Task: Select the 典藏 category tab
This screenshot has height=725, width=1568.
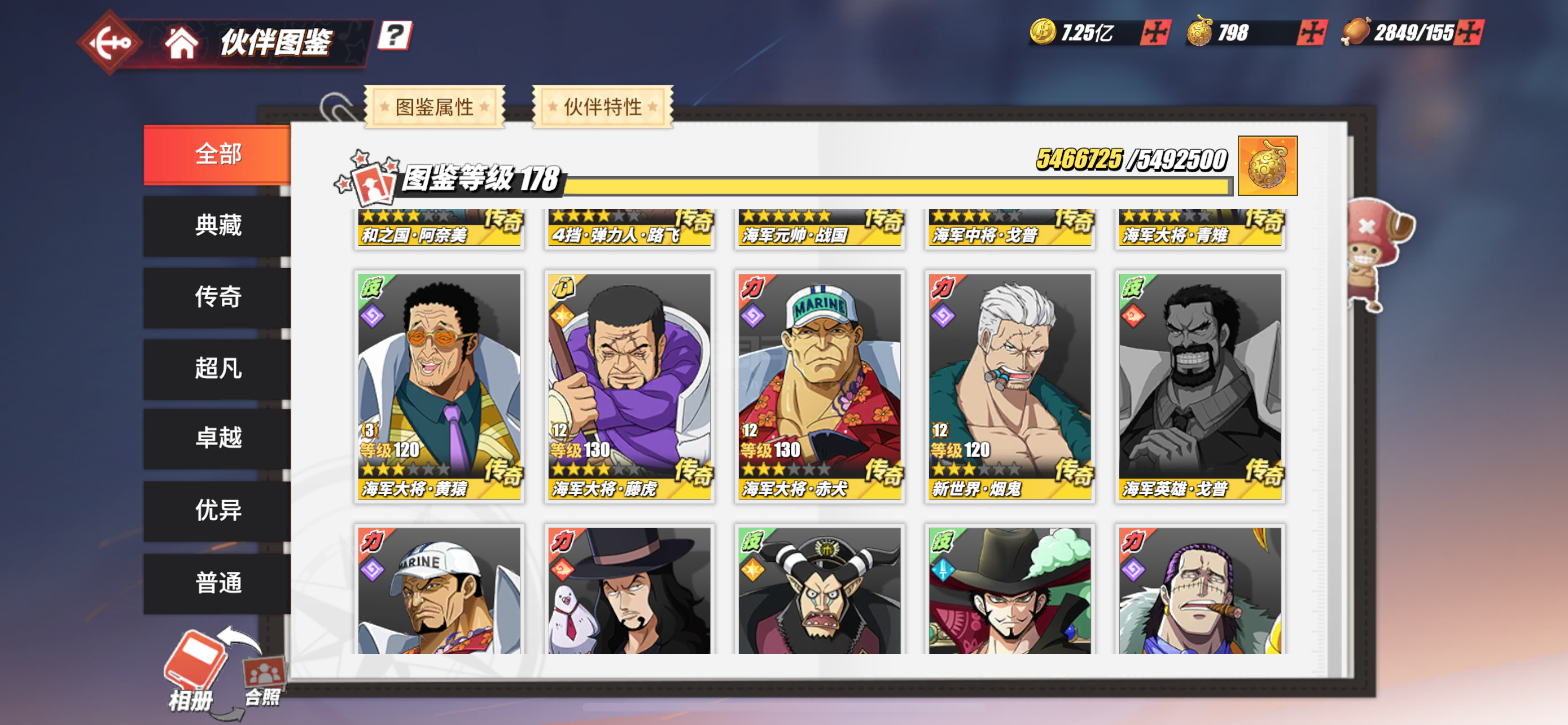Action: 217,225
